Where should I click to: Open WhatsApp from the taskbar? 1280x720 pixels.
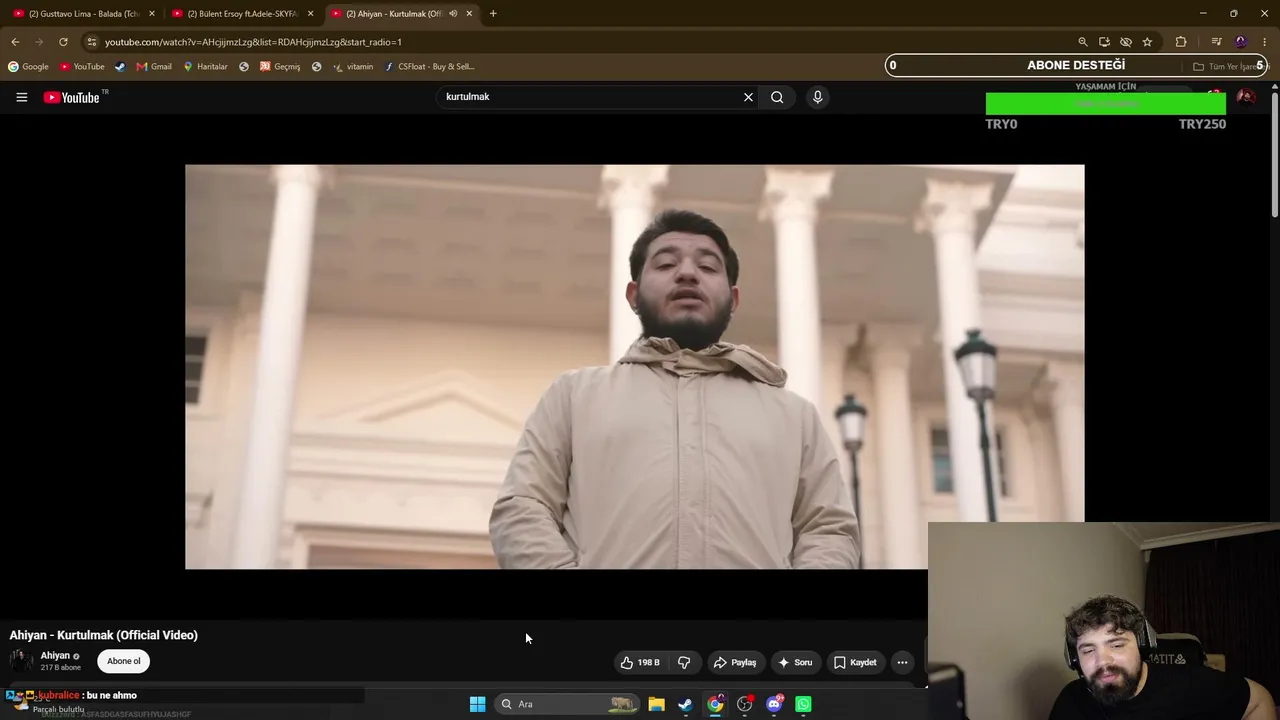(x=803, y=704)
